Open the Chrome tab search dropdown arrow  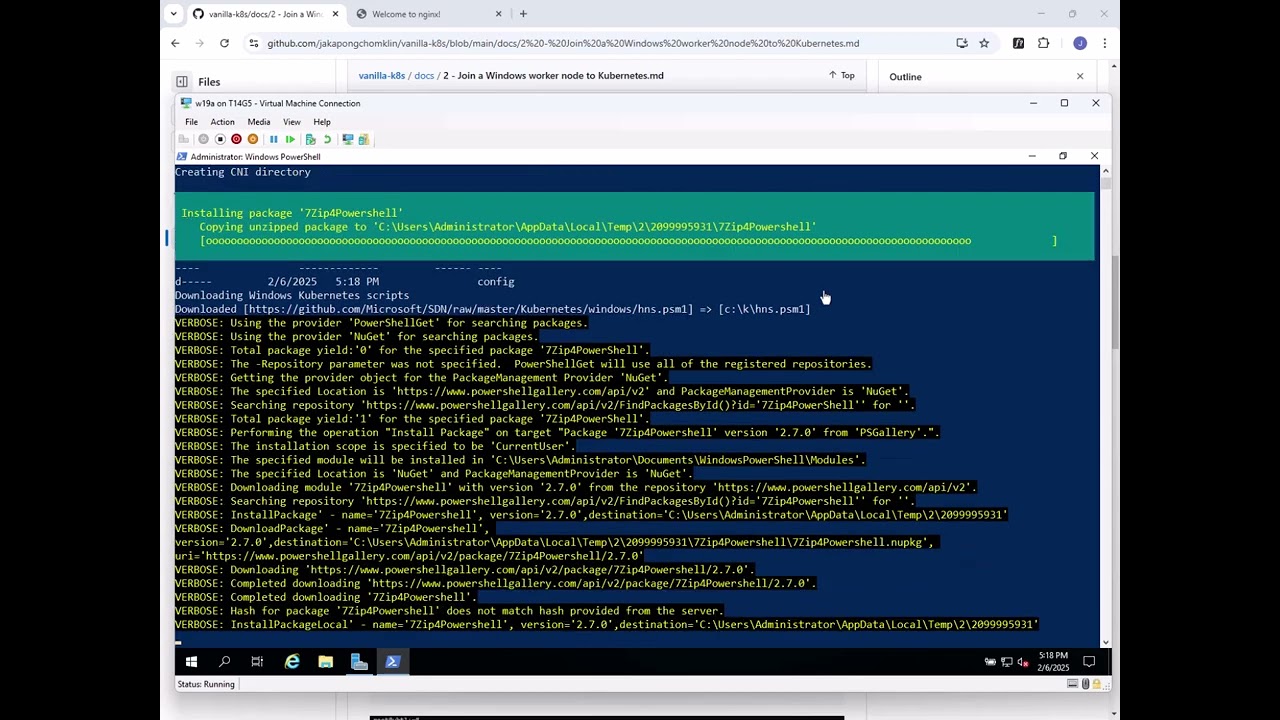[173, 14]
